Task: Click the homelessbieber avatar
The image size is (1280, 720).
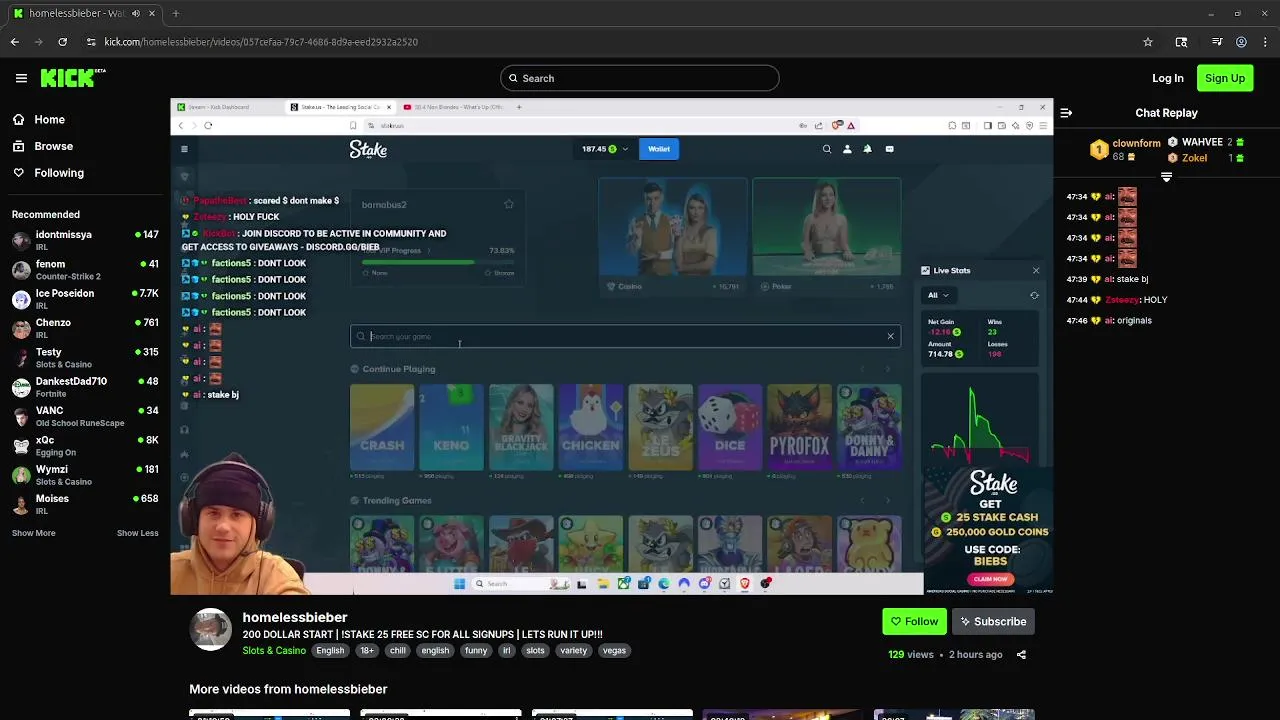Action: pyautogui.click(x=210, y=630)
